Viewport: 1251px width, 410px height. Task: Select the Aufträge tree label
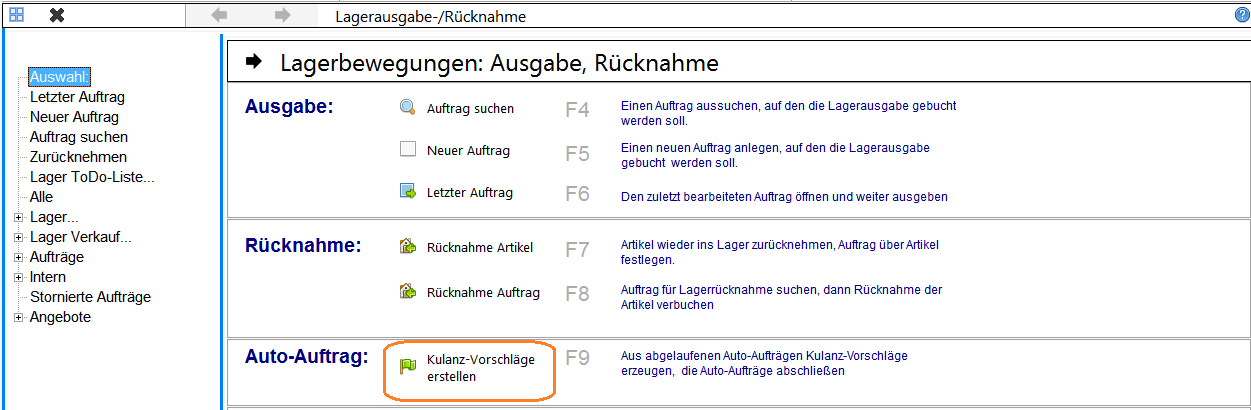pos(57,257)
